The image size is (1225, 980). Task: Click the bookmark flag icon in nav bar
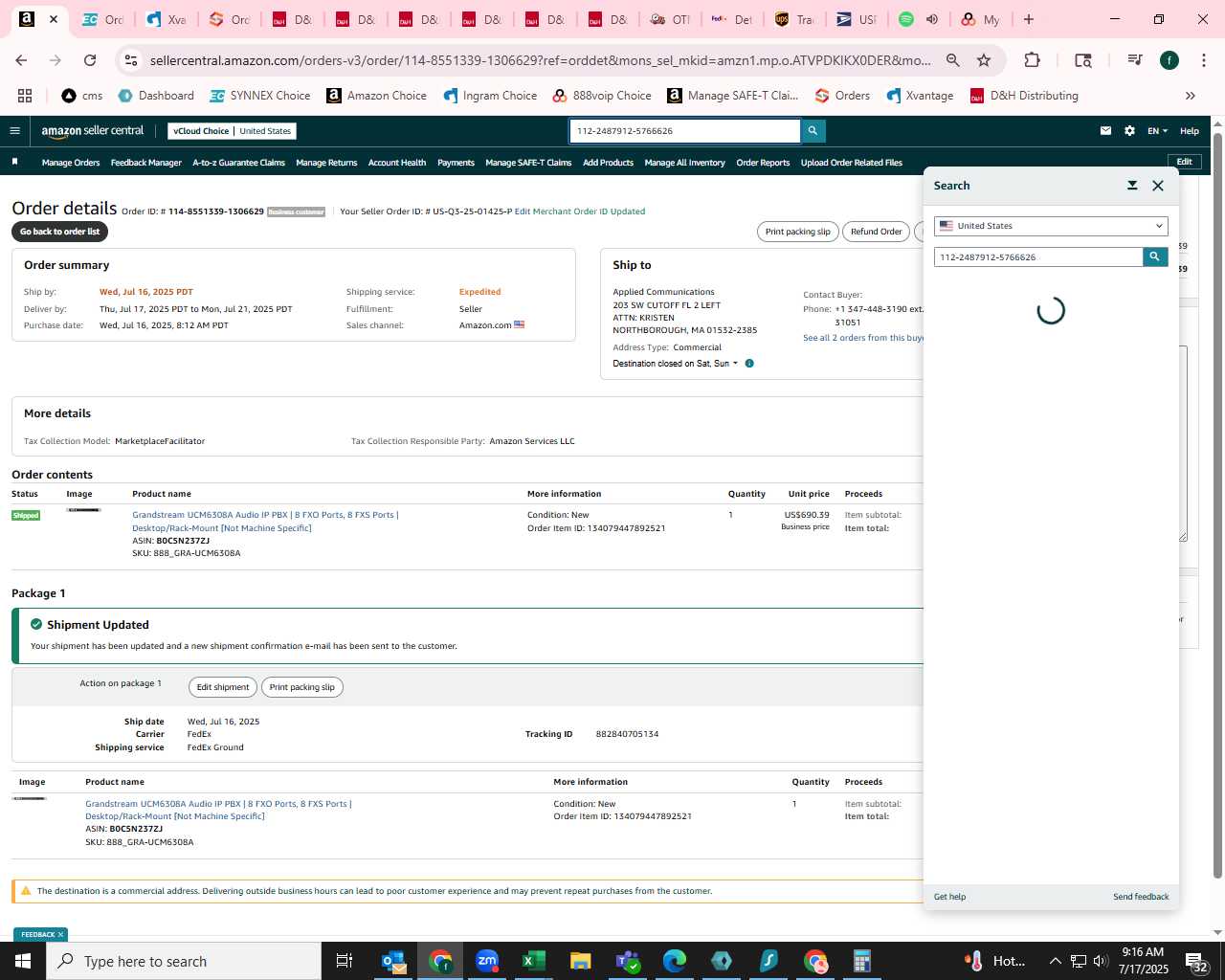(14, 162)
